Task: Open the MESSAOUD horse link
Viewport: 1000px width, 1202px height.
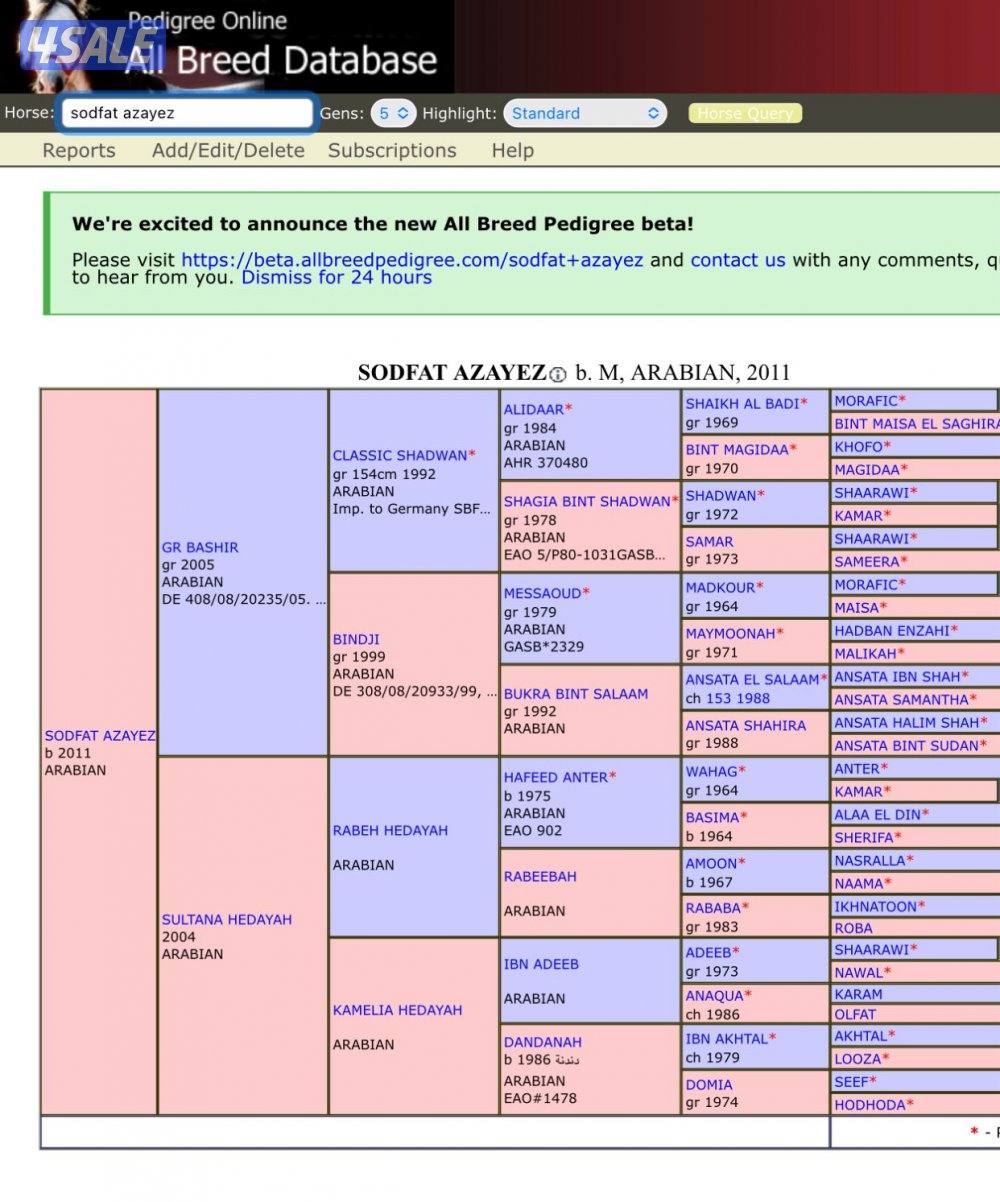Action: pyautogui.click(x=542, y=593)
